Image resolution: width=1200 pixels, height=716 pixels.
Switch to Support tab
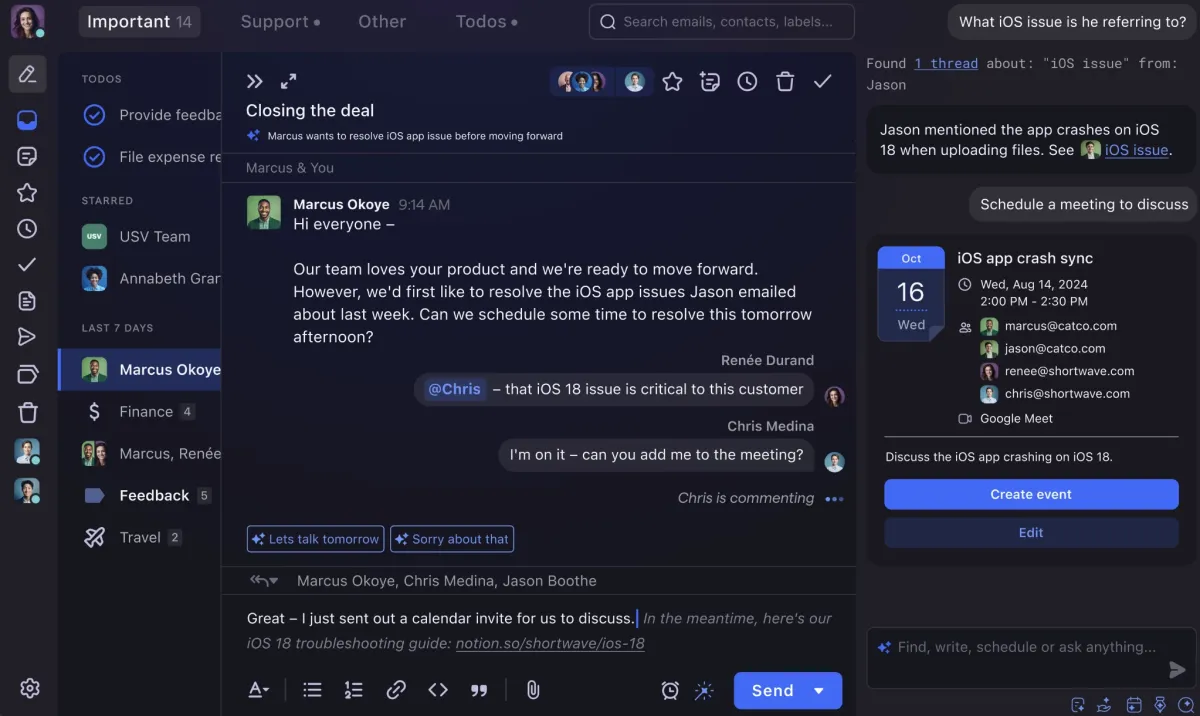click(281, 21)
